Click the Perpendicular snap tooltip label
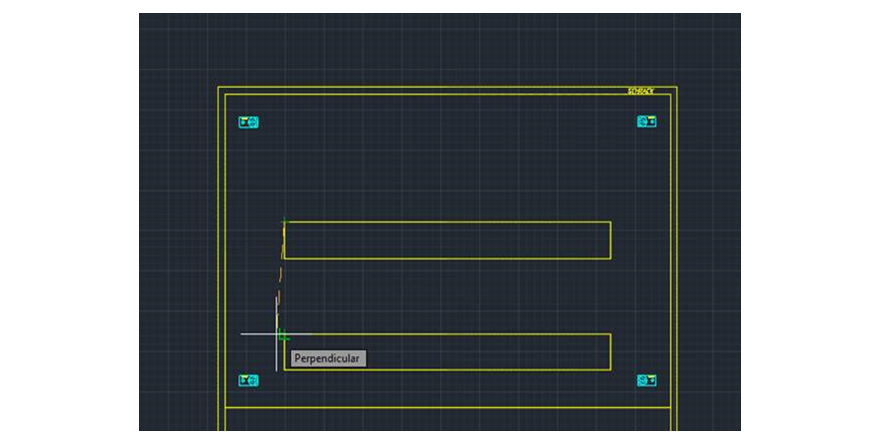The width and height of the screenshot is (880, 443). click(328, 358)
